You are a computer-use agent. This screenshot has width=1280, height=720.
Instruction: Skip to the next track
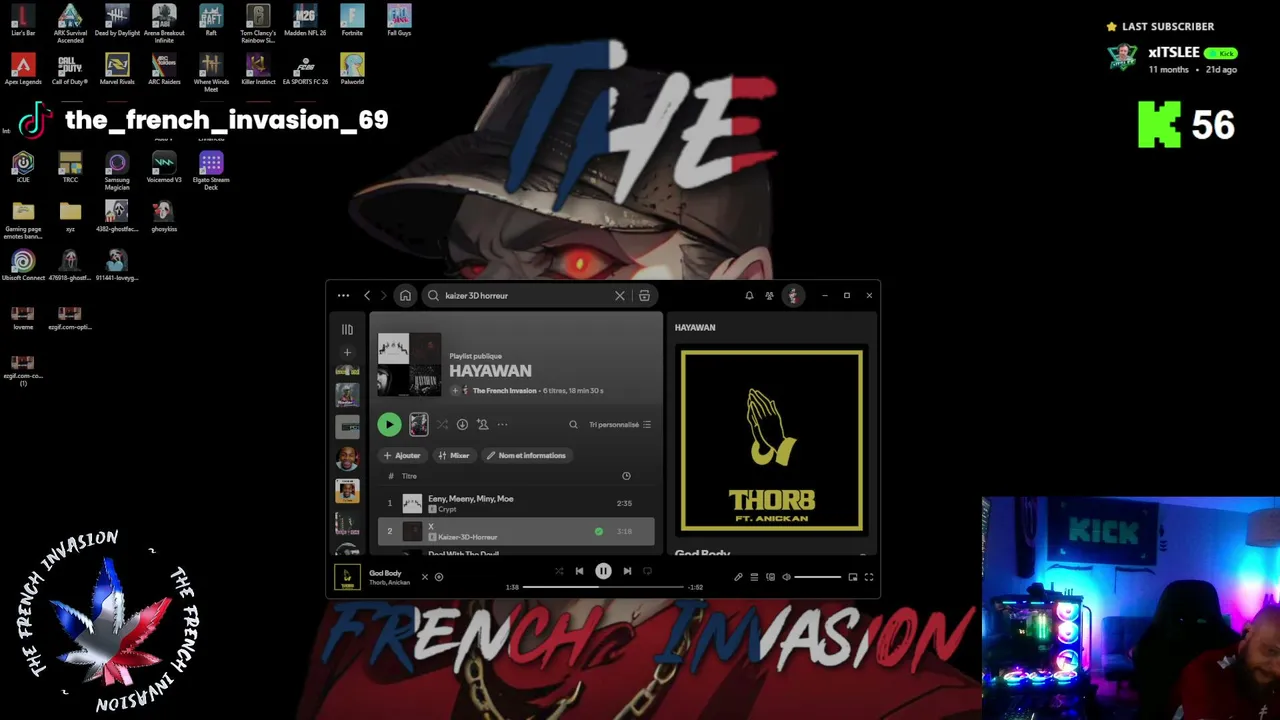click(627, 571)
